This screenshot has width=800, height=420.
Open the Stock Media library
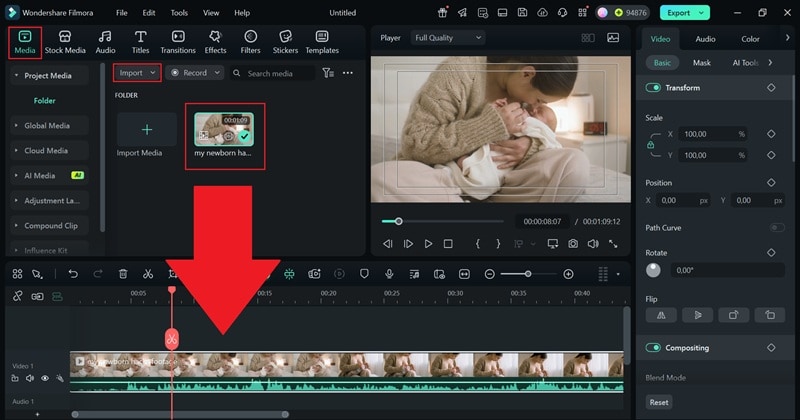65,42
